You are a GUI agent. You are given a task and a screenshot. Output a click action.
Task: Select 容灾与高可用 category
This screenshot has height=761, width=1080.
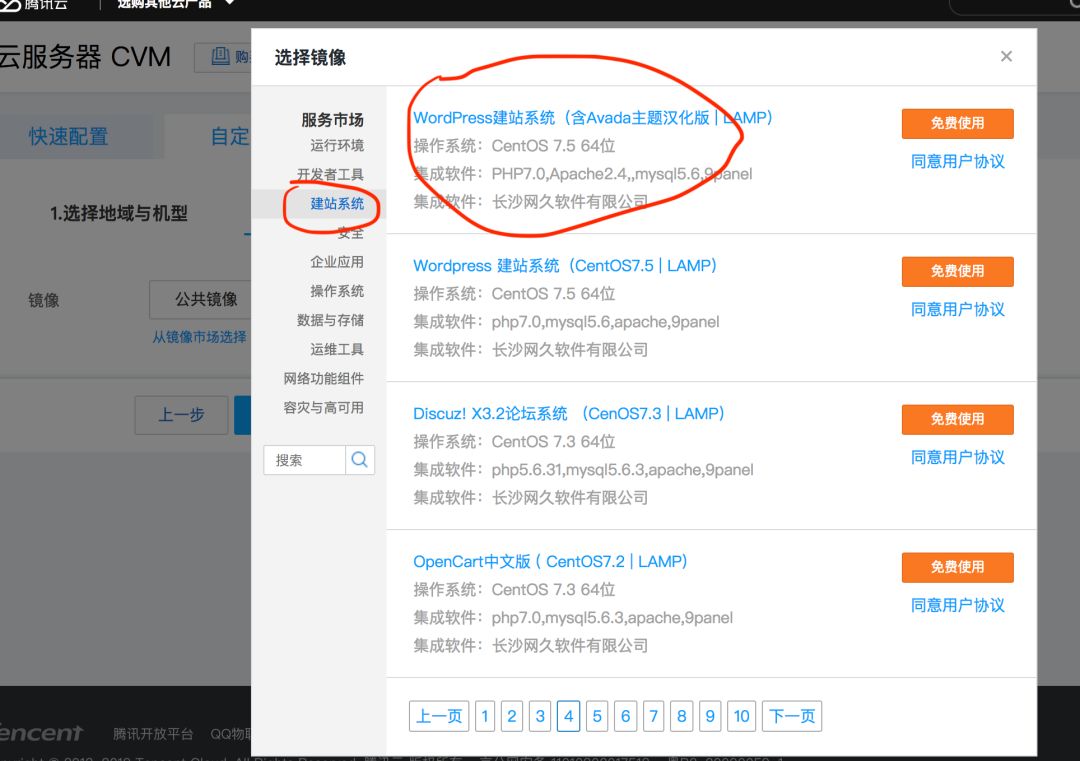[x=323, y=408]
